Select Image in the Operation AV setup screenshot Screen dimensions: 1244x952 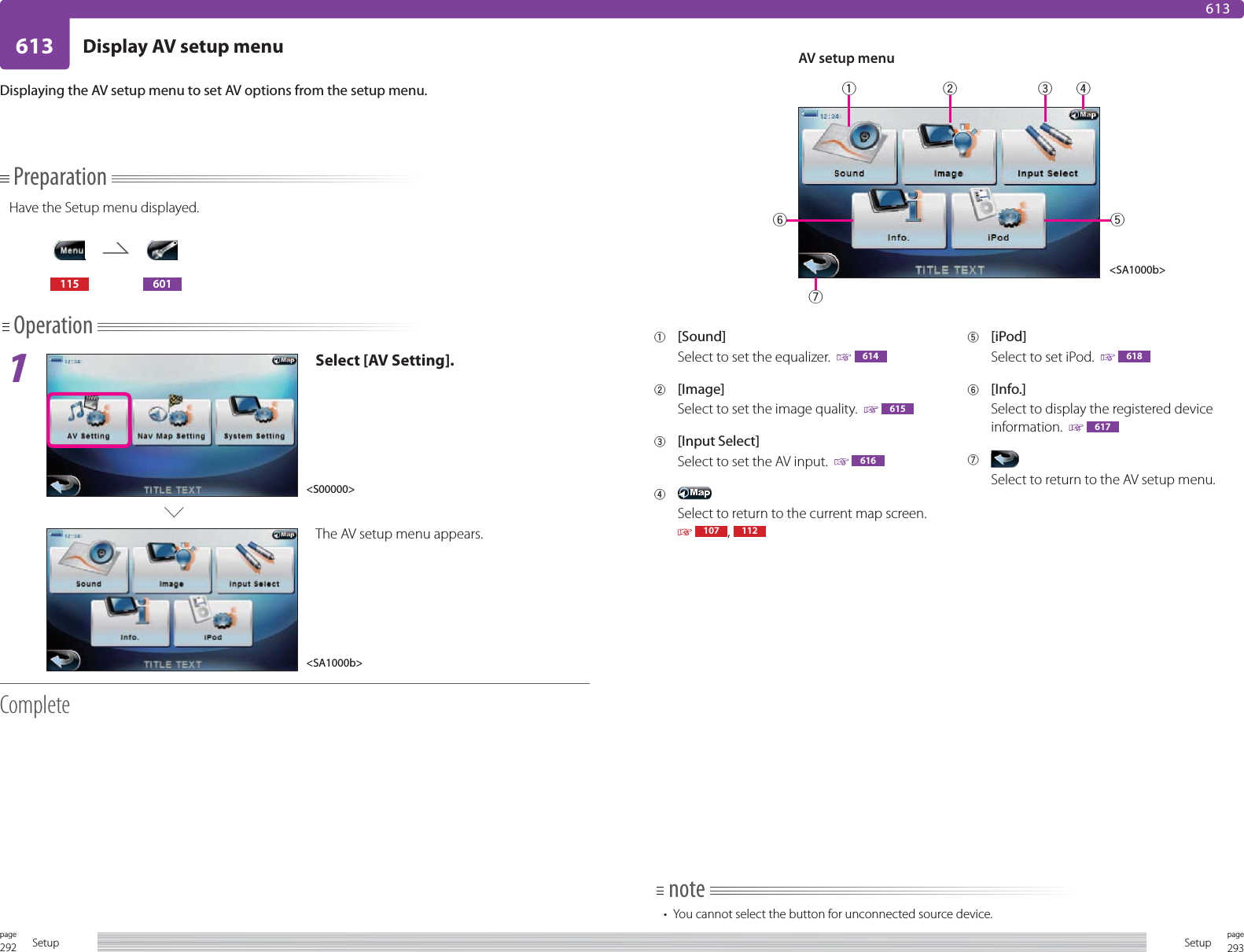click(x=171, y=567)
